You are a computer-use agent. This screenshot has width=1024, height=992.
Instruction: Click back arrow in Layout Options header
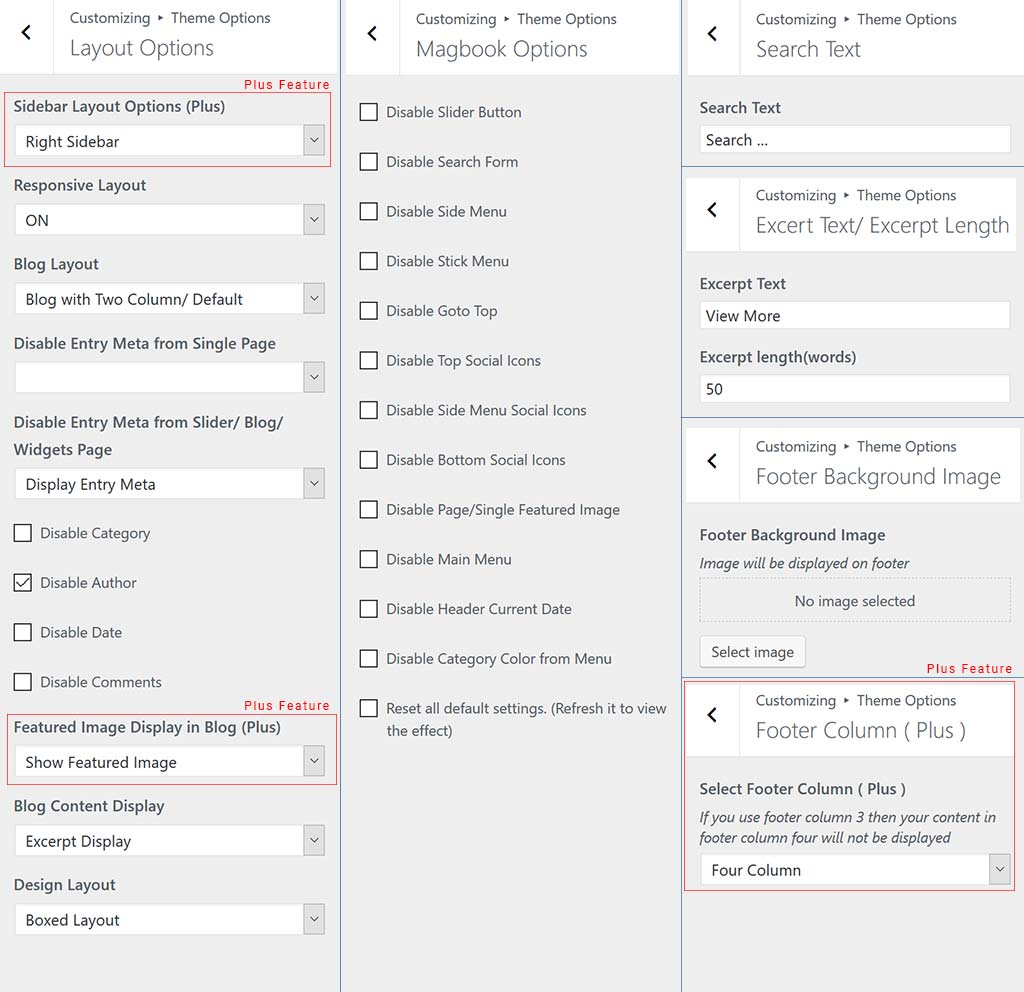tap(26, 33)
